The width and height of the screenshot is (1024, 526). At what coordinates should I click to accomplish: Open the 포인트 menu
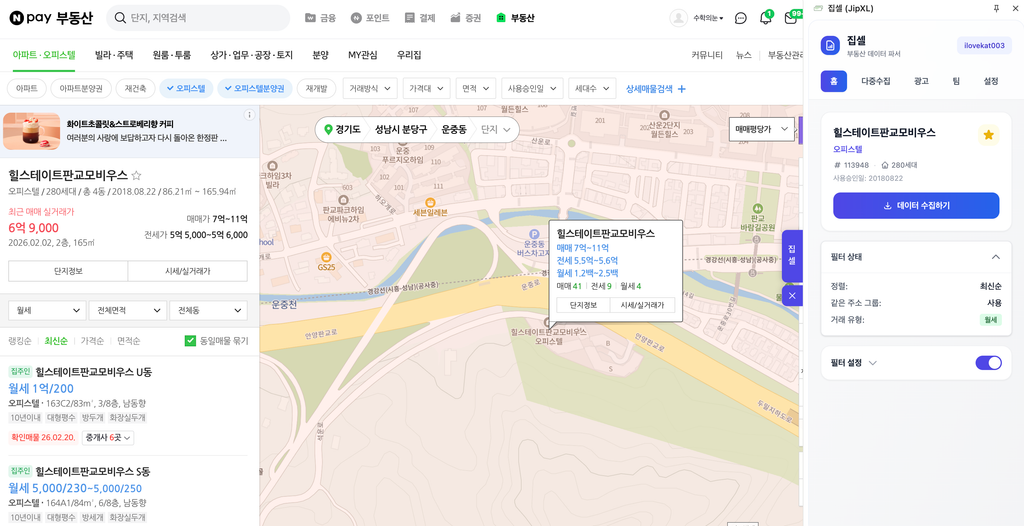point(370,18)
